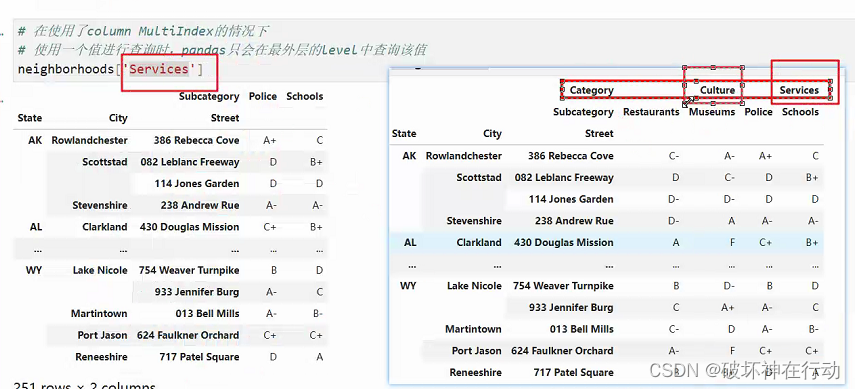Click the Schools header in the two-column output

point(305,97)
